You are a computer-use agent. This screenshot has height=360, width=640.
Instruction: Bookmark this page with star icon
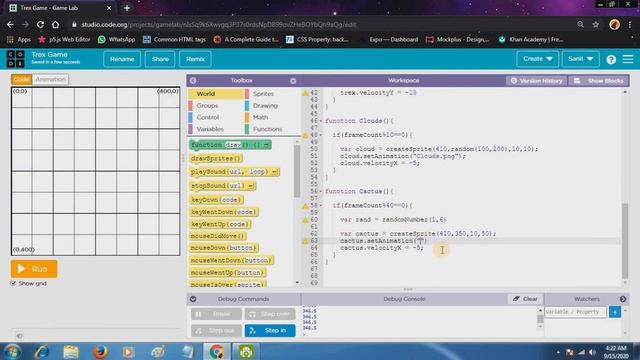[x=596, y=24]
